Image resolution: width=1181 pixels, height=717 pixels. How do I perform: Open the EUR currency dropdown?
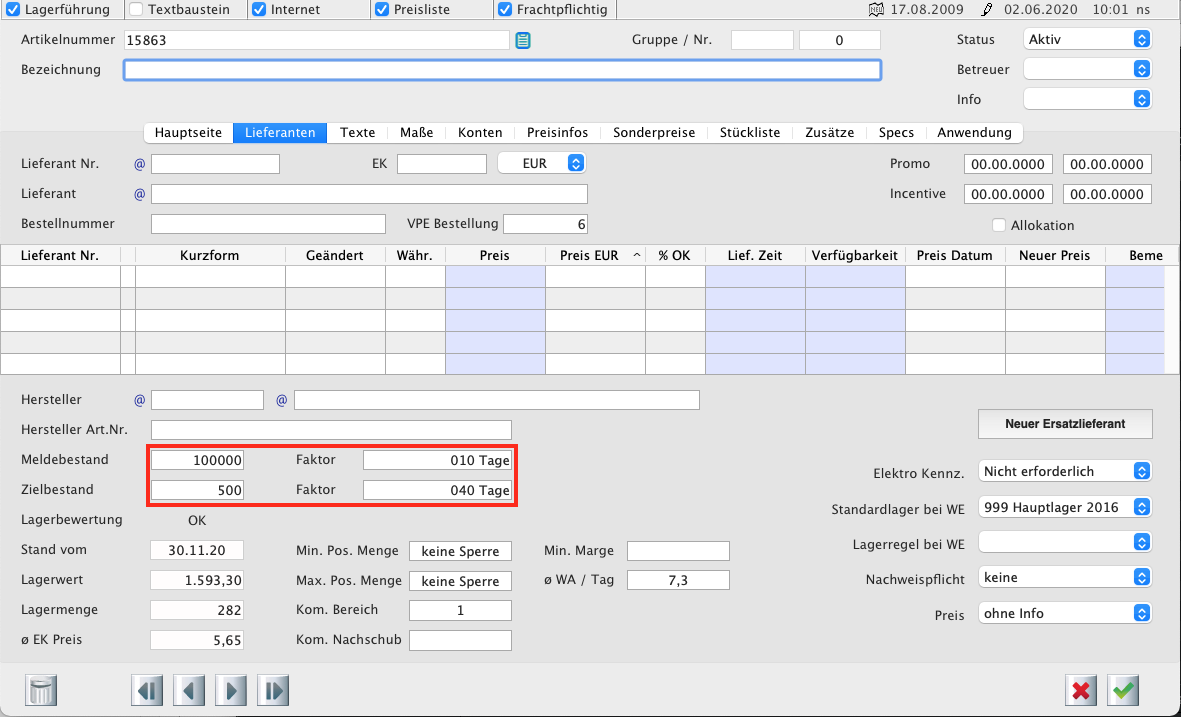(540, 163)
